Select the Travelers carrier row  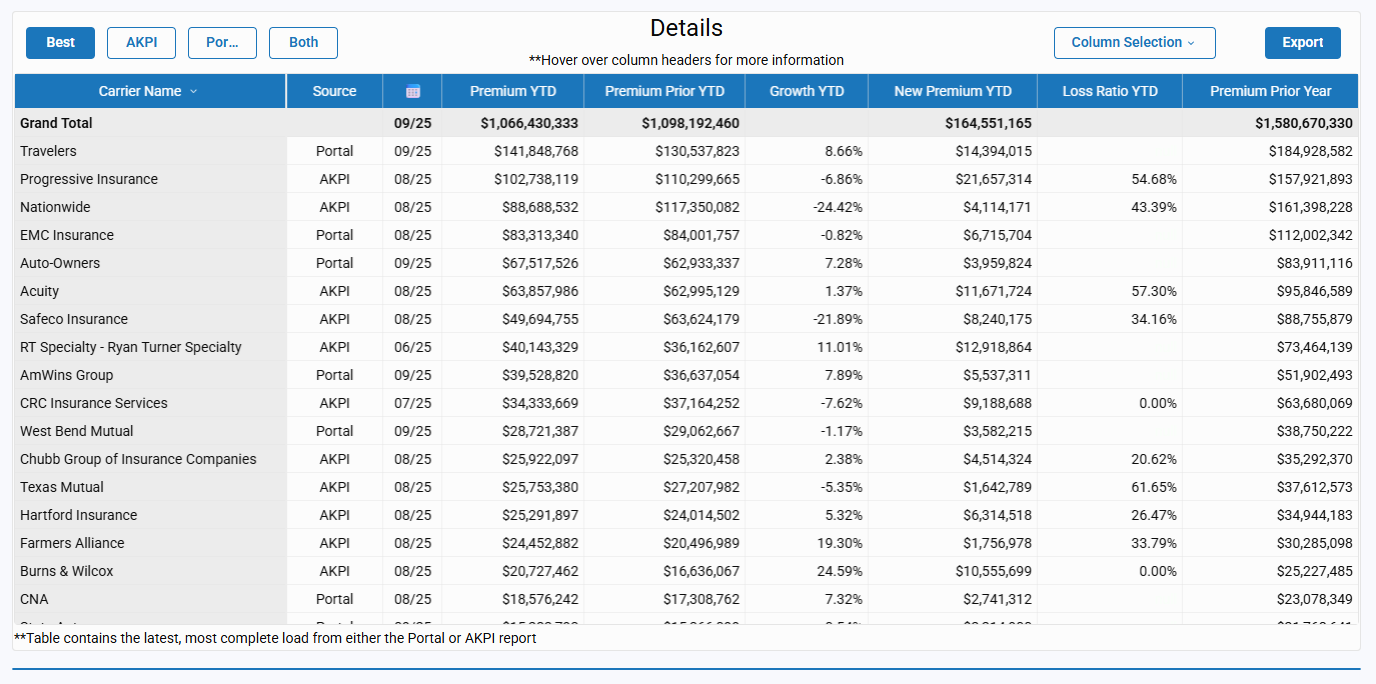pyautogui.click(x=48, y=151)
